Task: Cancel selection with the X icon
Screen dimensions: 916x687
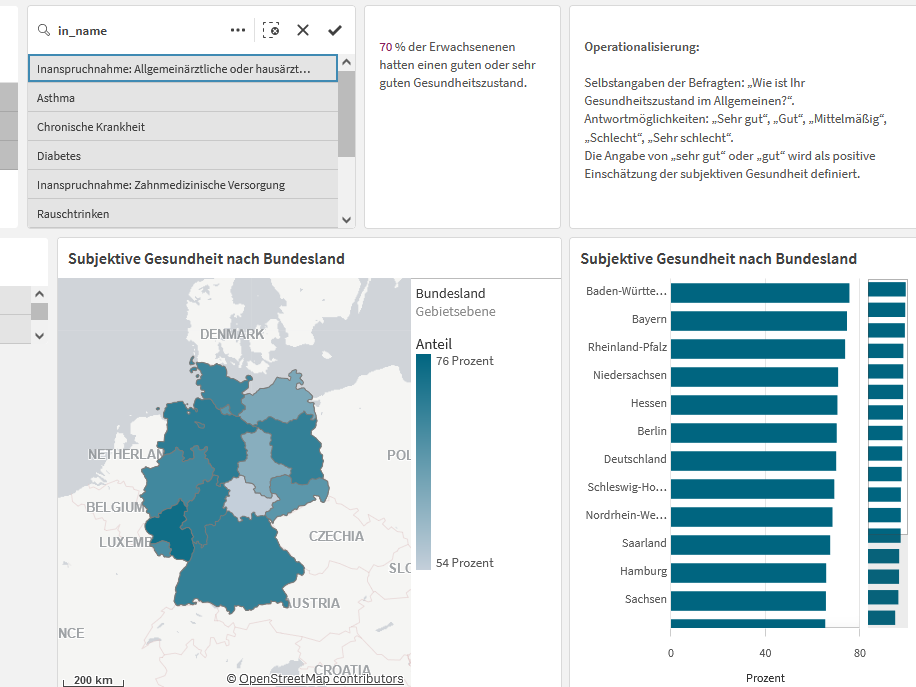Action: 303,30
